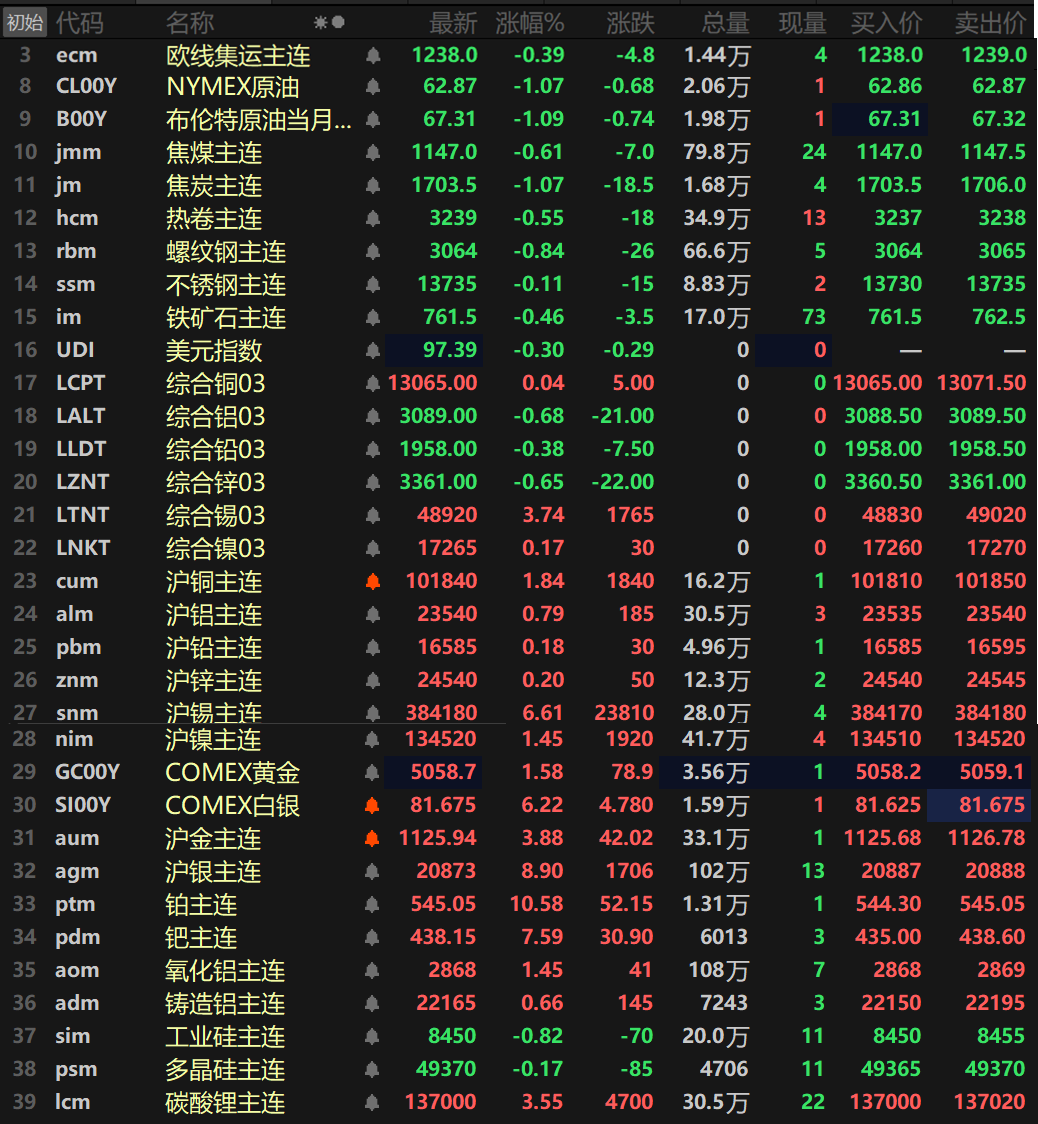This screenshot has height=1124, width=1038.
Task: Click the bell icon in the 铂主连 row
Action: click(373, 905)
